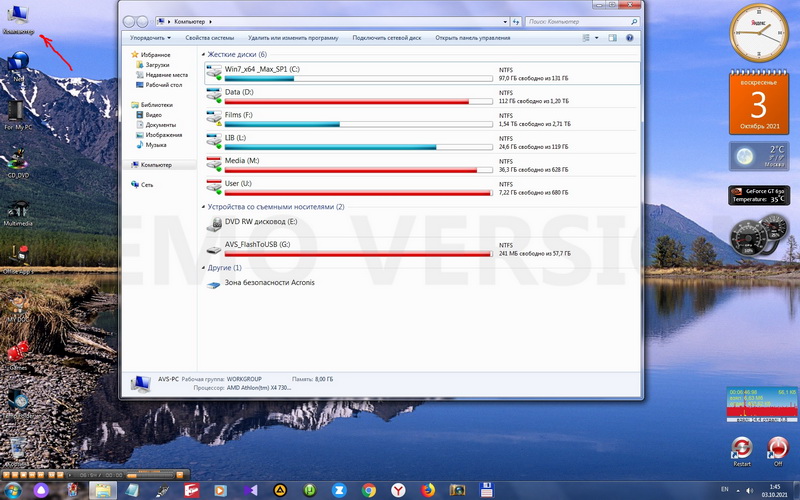Select the LIB (L:) drive icon
Screen dimensions: 800x500
(214, 141)
